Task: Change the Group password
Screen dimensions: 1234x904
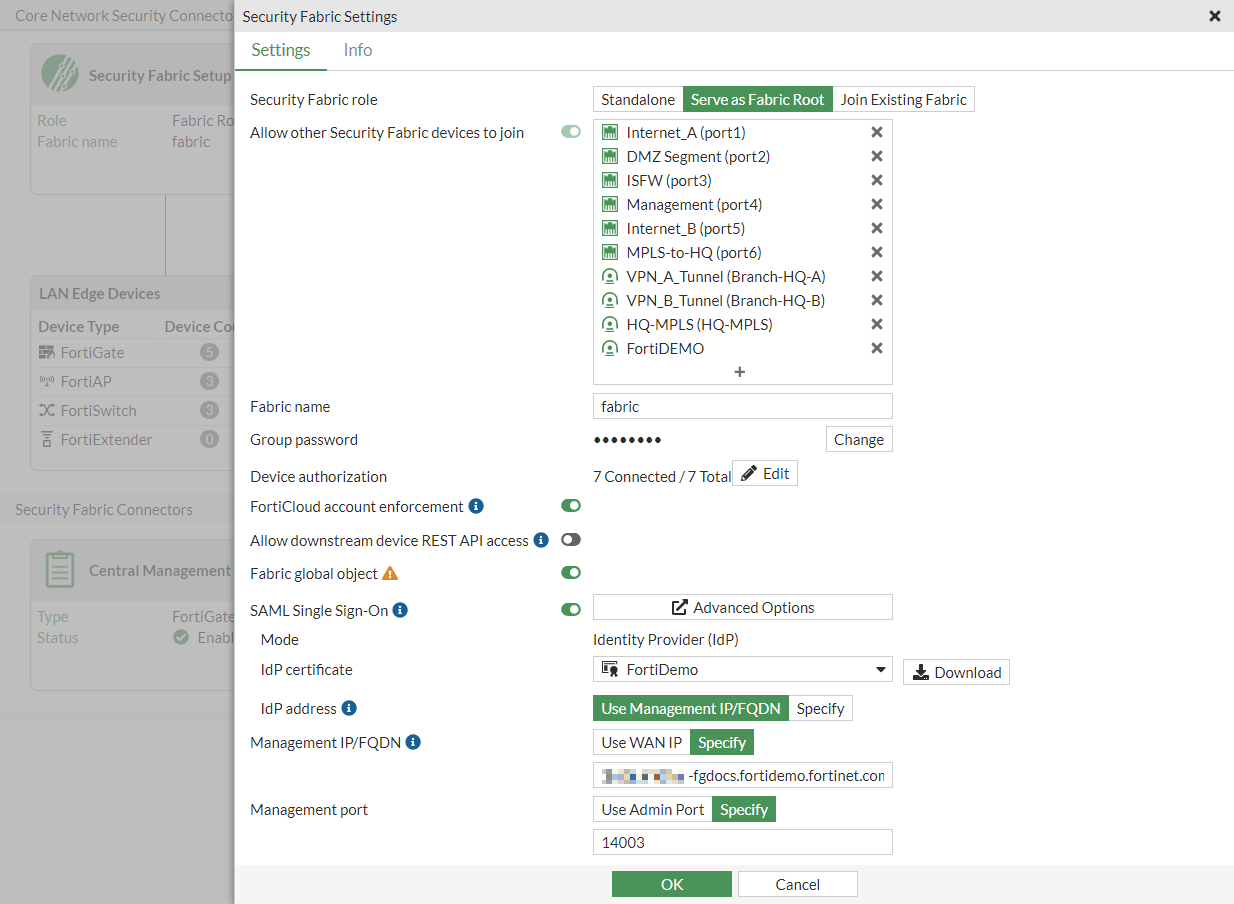Action: click(x=858, y=439)
